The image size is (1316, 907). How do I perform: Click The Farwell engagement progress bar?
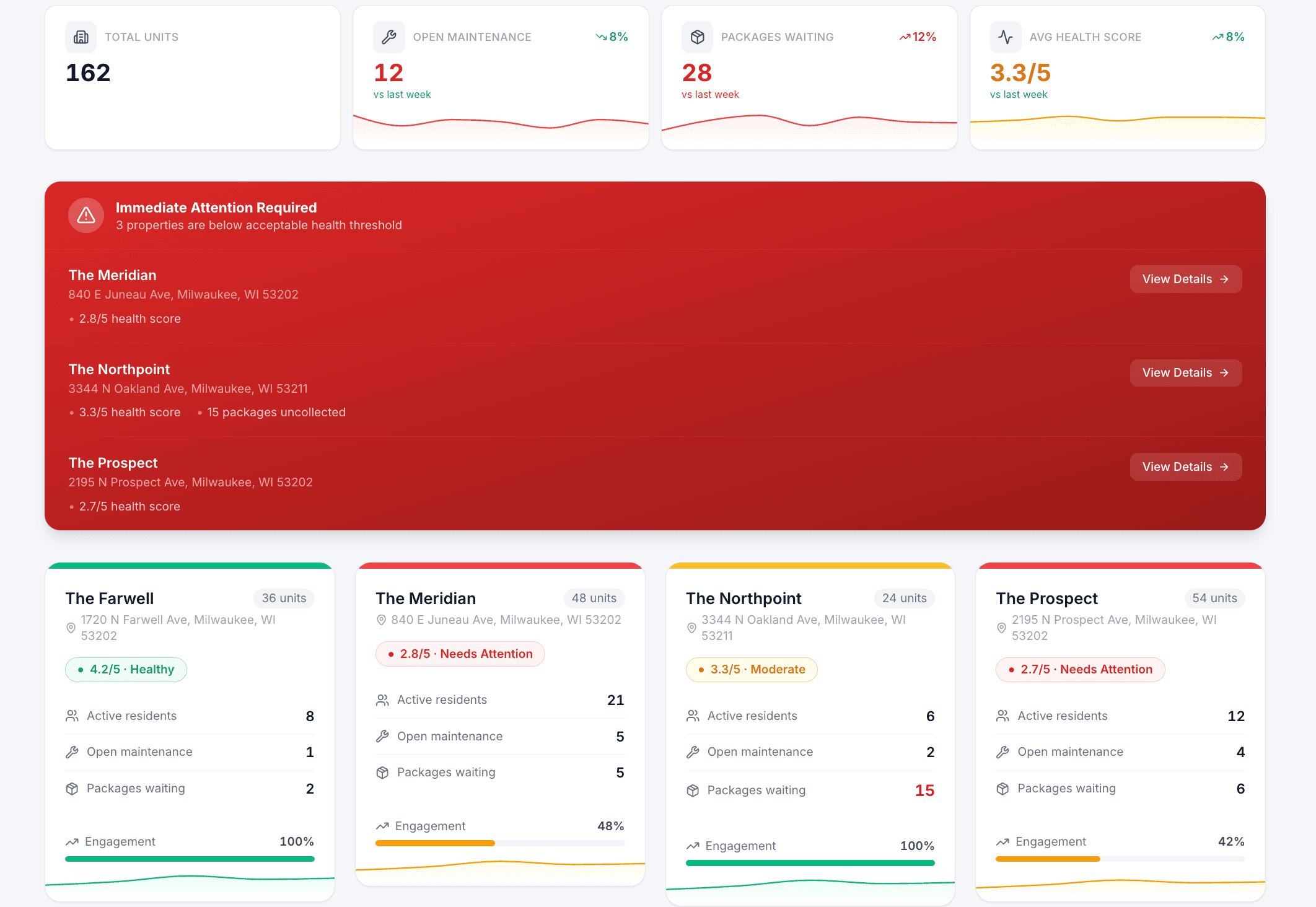click(x=190, y=859)
